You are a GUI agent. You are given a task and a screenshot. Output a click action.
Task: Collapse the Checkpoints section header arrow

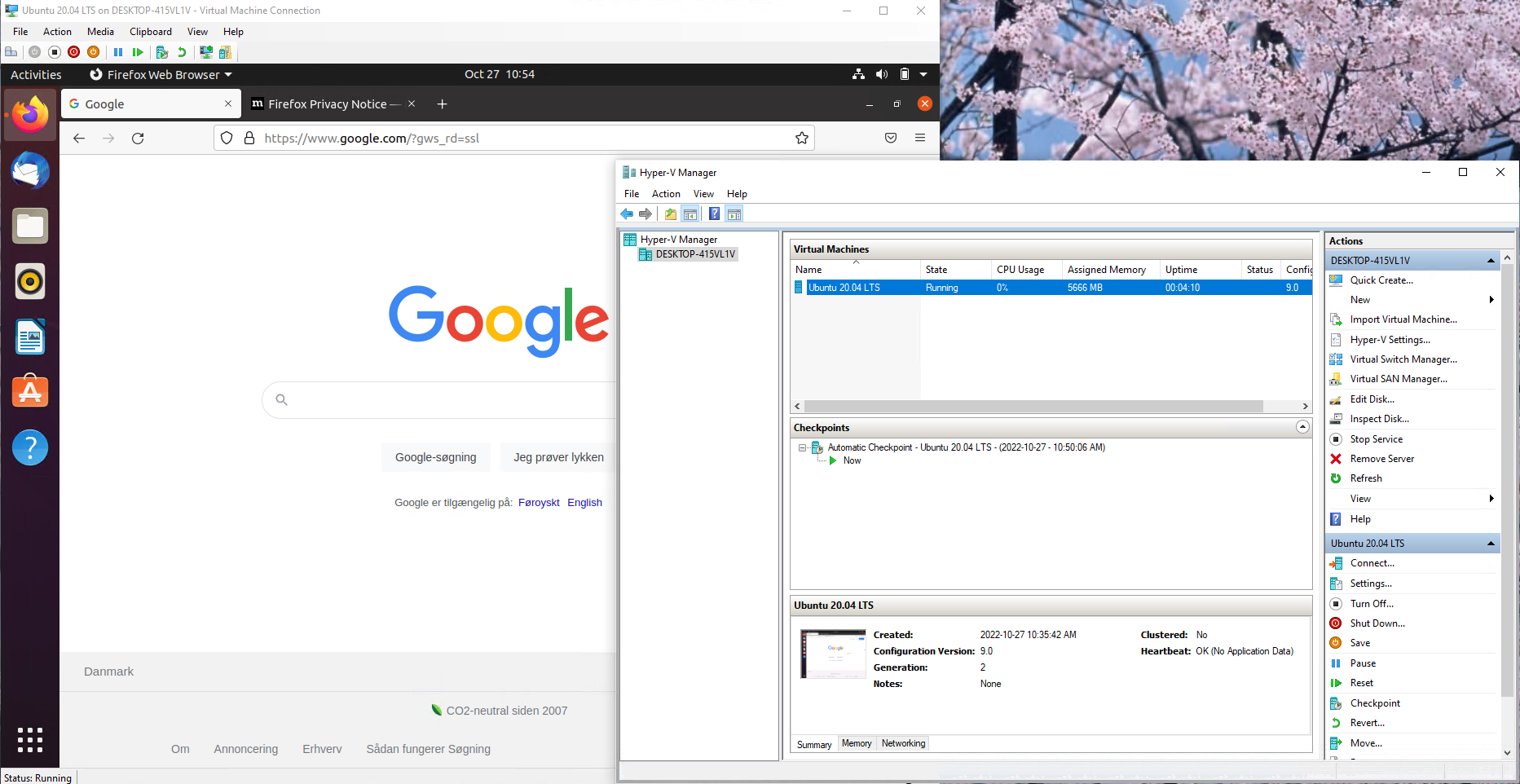[1302, 426]
